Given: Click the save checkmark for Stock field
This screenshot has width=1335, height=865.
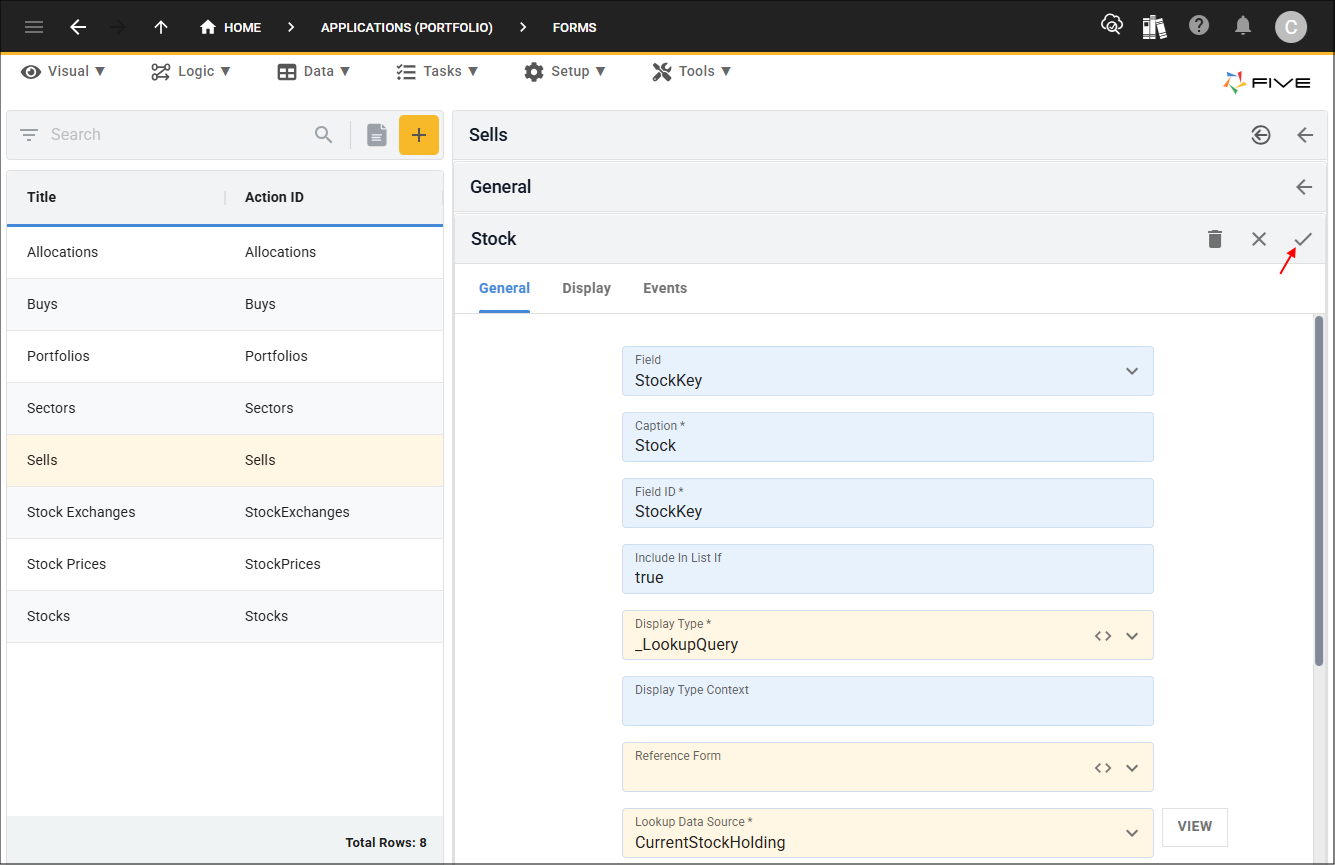Looking at the screenshot, I should [x=1303, y=239].
